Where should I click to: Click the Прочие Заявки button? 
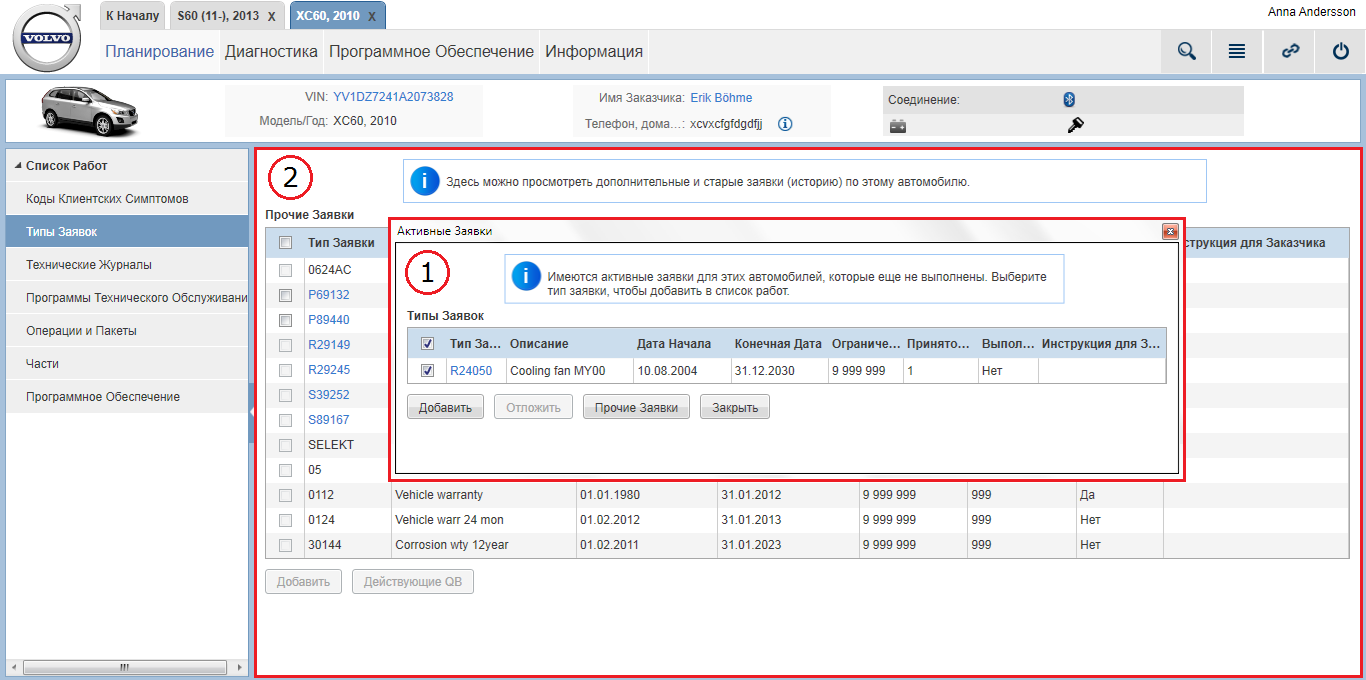636,407
